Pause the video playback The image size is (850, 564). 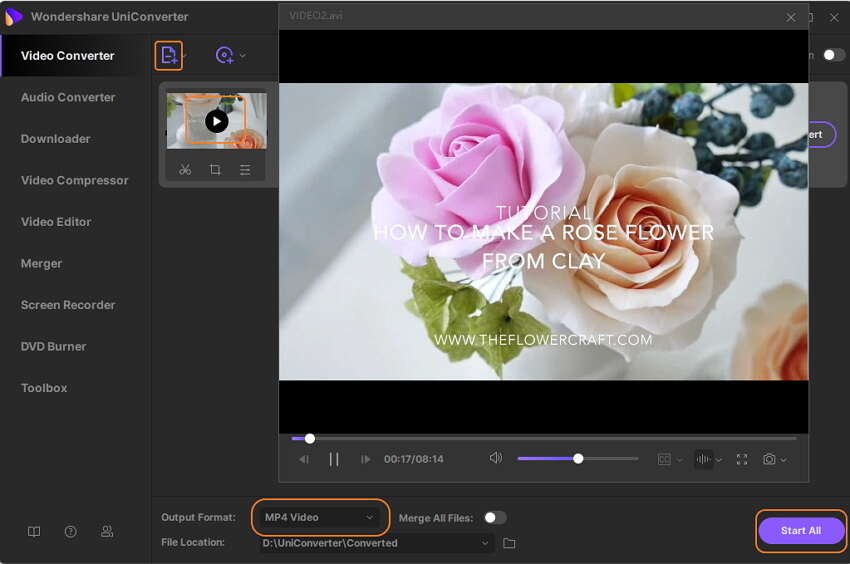point(334,460)
